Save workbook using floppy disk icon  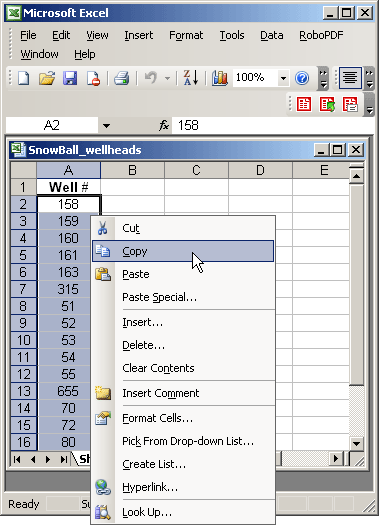[70, 78]
